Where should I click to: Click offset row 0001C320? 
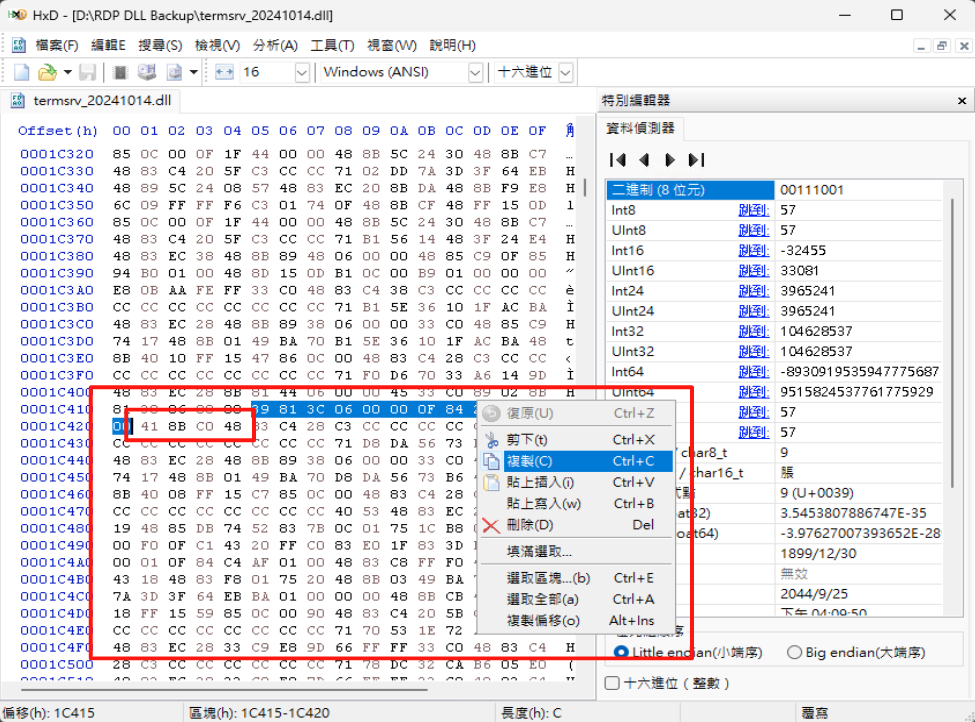(57, 154)
